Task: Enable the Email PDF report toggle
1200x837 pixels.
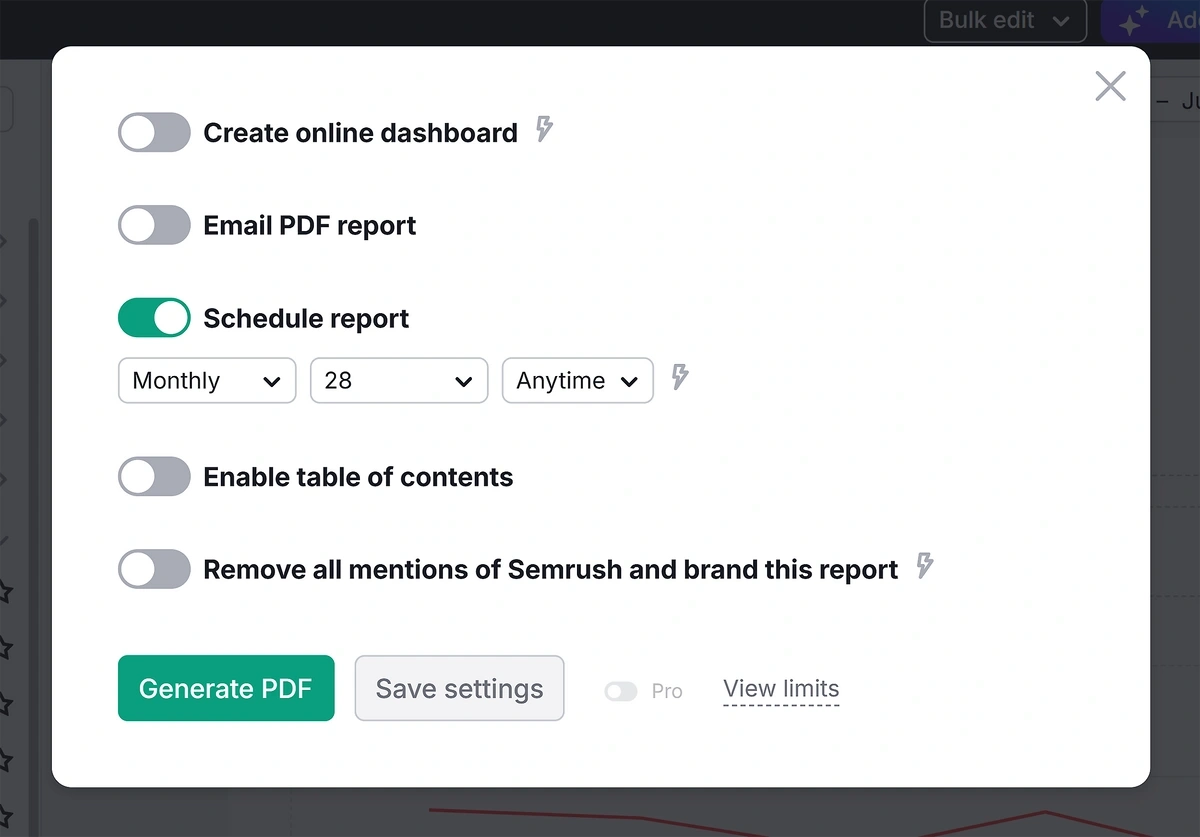Action: click(154, 224)
